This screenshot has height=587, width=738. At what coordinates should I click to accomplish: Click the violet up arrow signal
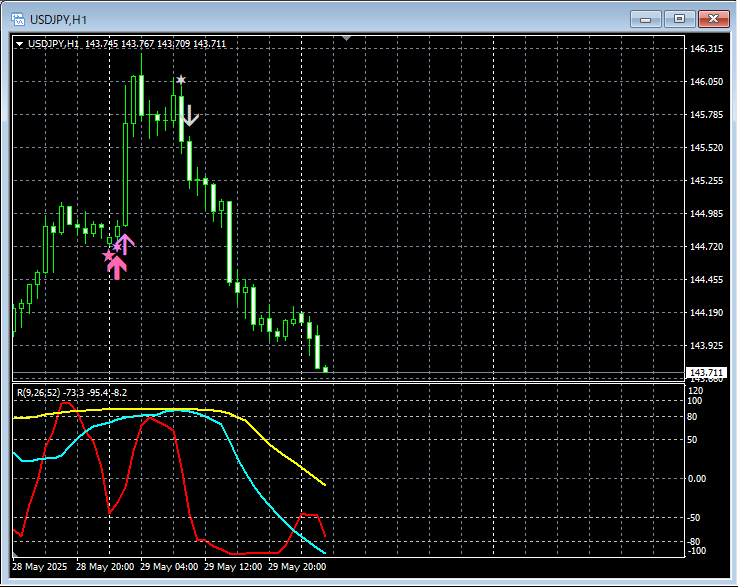[x=125, y=244]
